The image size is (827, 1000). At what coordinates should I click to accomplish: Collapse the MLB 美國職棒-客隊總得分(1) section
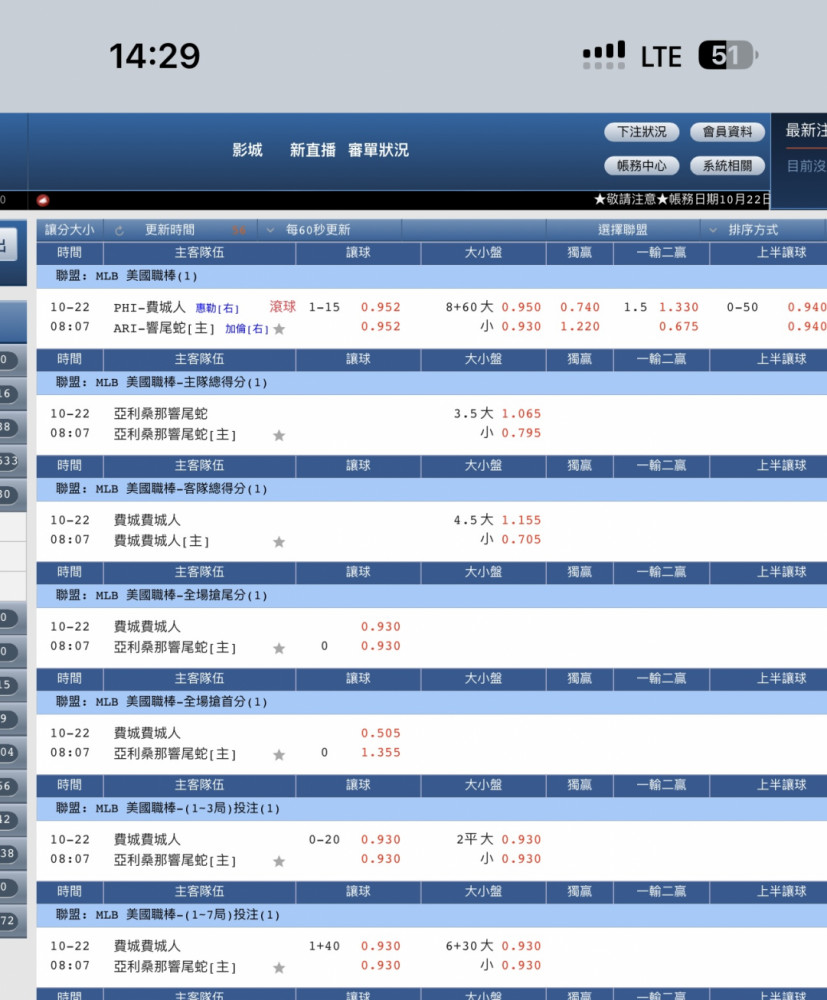click(432, 489)
